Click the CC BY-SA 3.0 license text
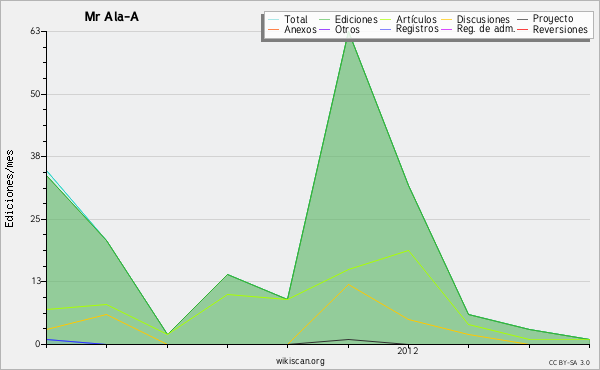Viewport: 600px width, 370px height. 569,363
